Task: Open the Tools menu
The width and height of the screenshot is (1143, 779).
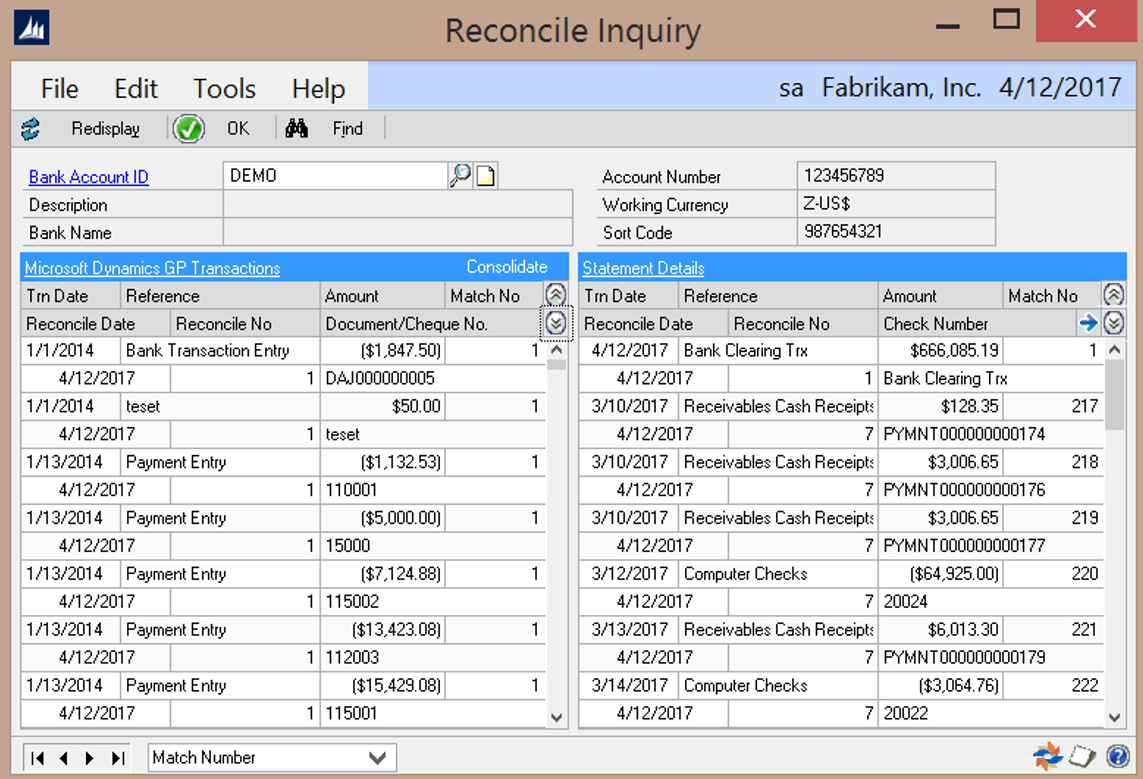Action: click(x=224, y=88)
